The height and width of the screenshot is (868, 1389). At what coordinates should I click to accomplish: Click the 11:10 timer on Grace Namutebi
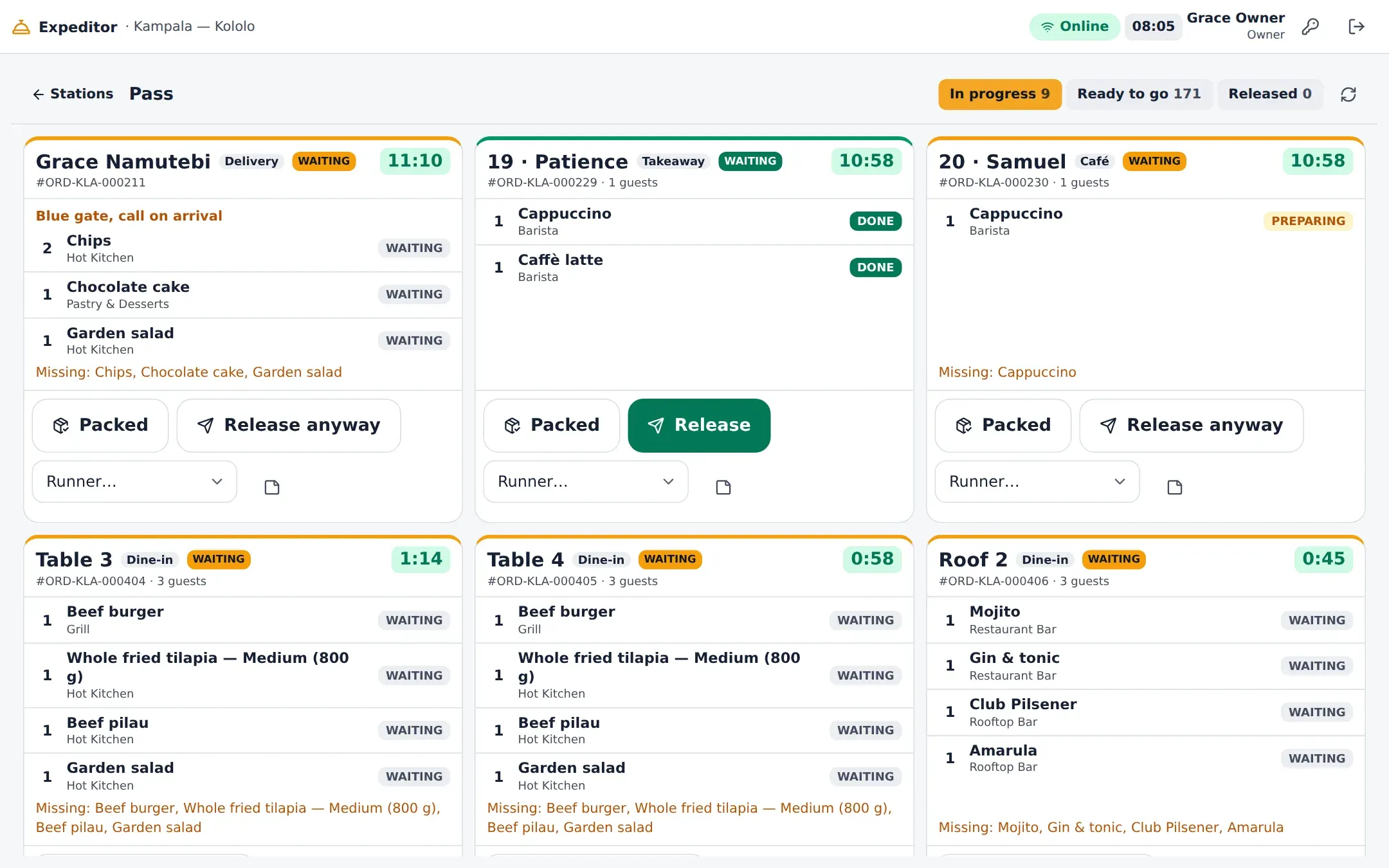coord(415,161)
